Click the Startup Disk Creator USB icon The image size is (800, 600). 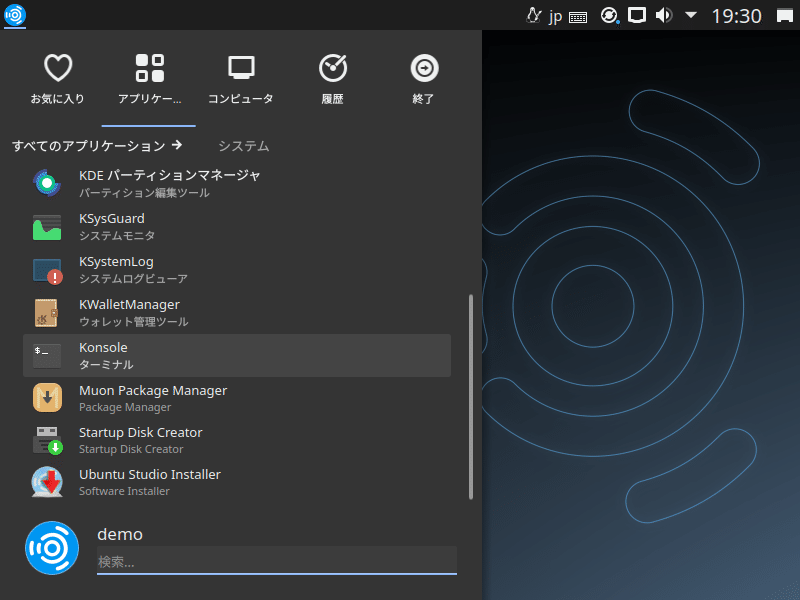(x=47, y=440)
